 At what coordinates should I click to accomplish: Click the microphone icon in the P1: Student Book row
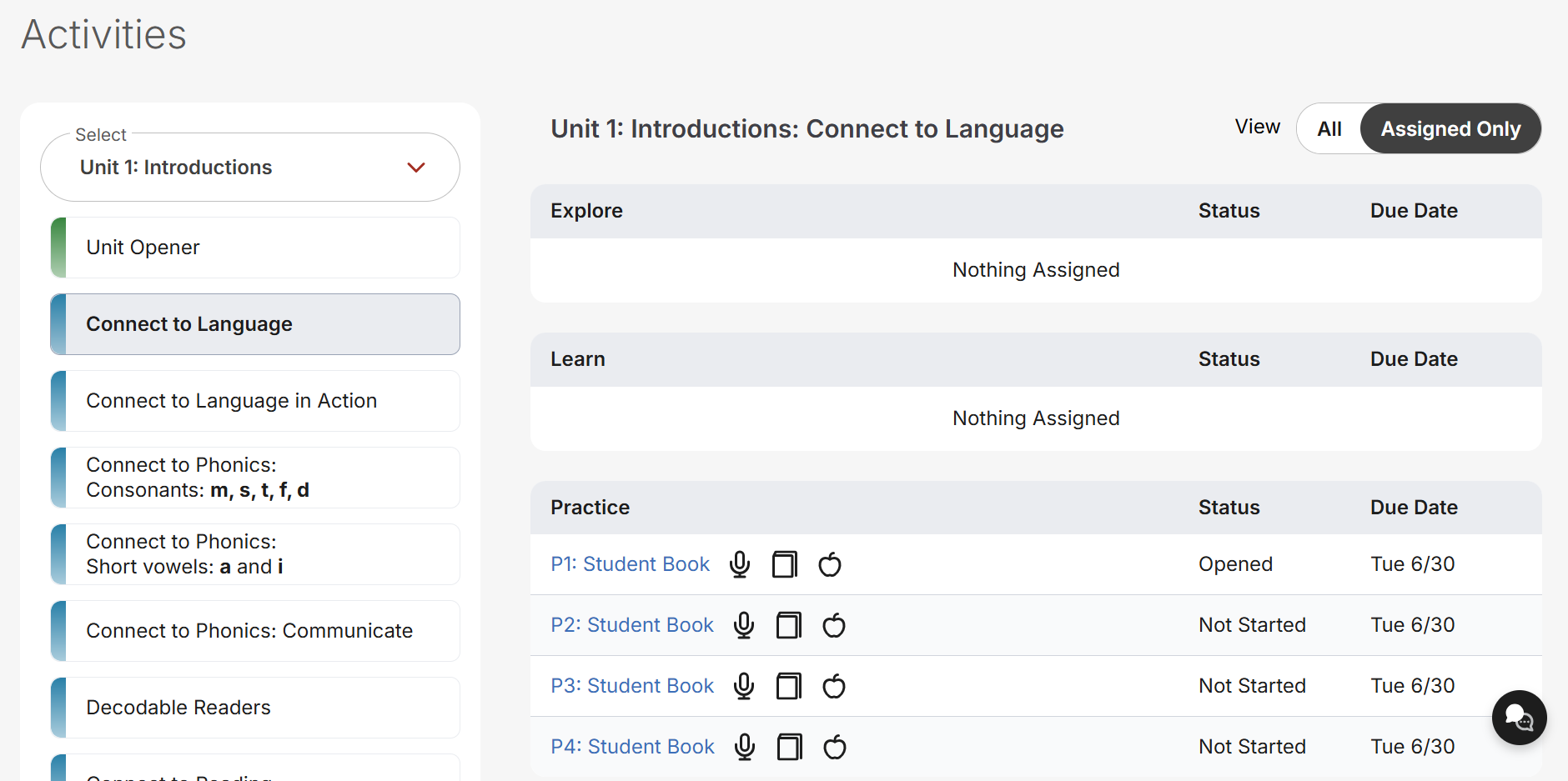[x=740, y=564]
